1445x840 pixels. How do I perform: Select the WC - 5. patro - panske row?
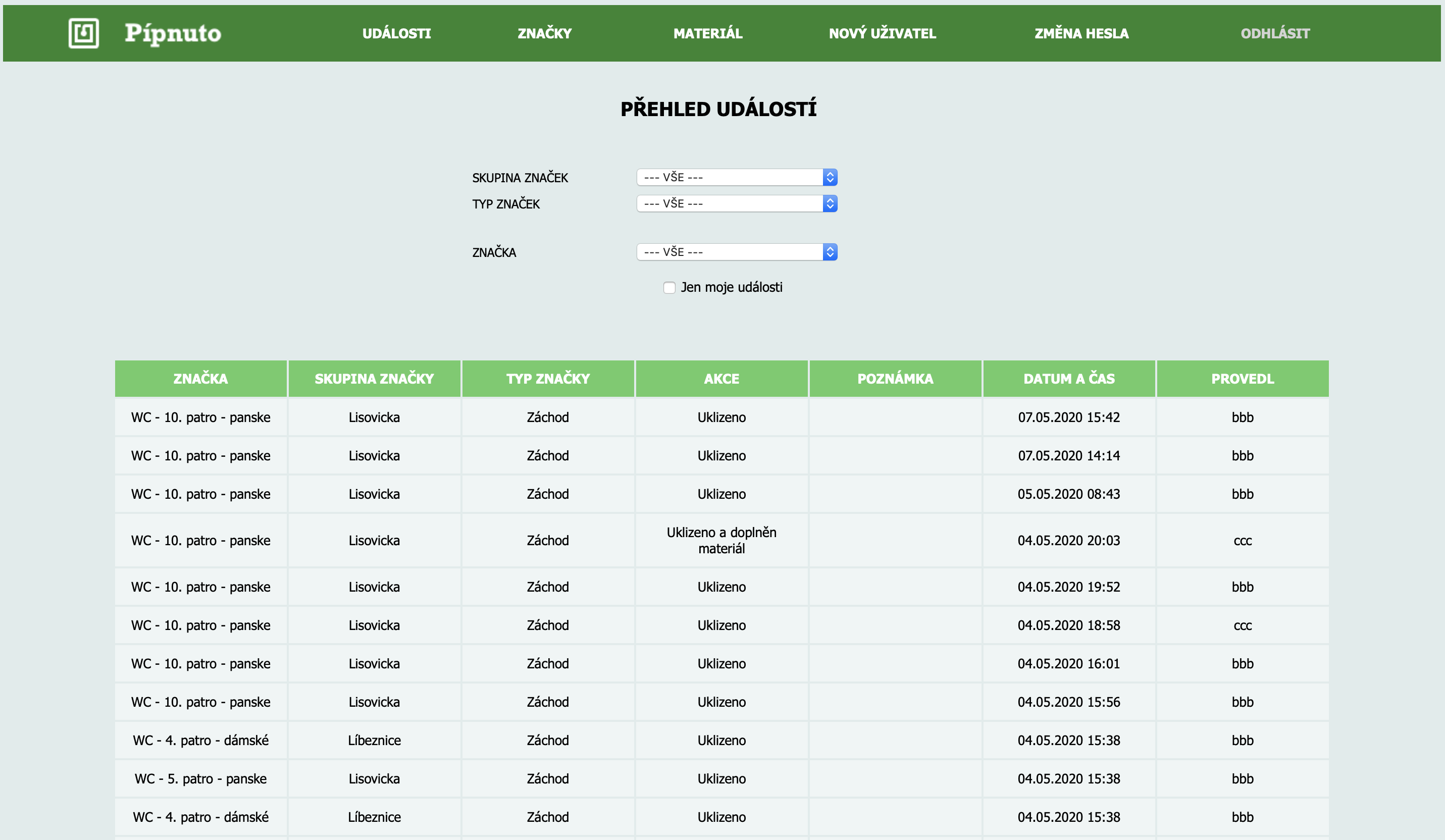tap(201, 778)
